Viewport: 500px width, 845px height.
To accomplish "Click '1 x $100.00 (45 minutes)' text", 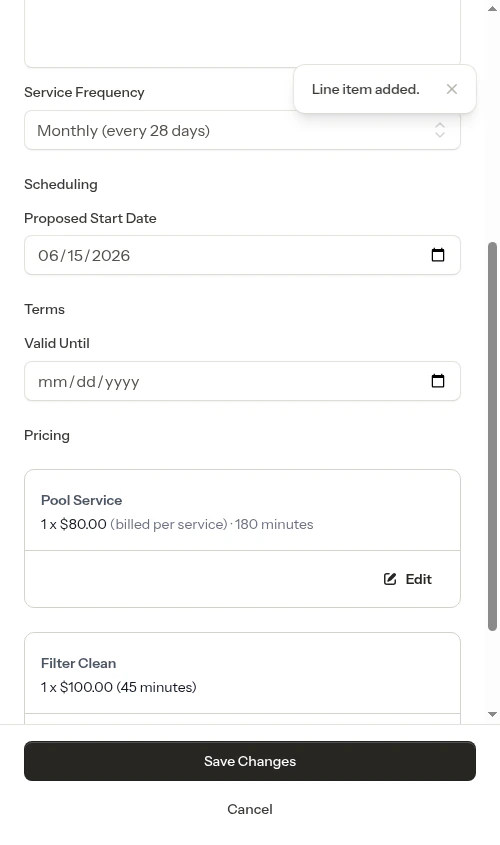I will [x=119, y=687].
